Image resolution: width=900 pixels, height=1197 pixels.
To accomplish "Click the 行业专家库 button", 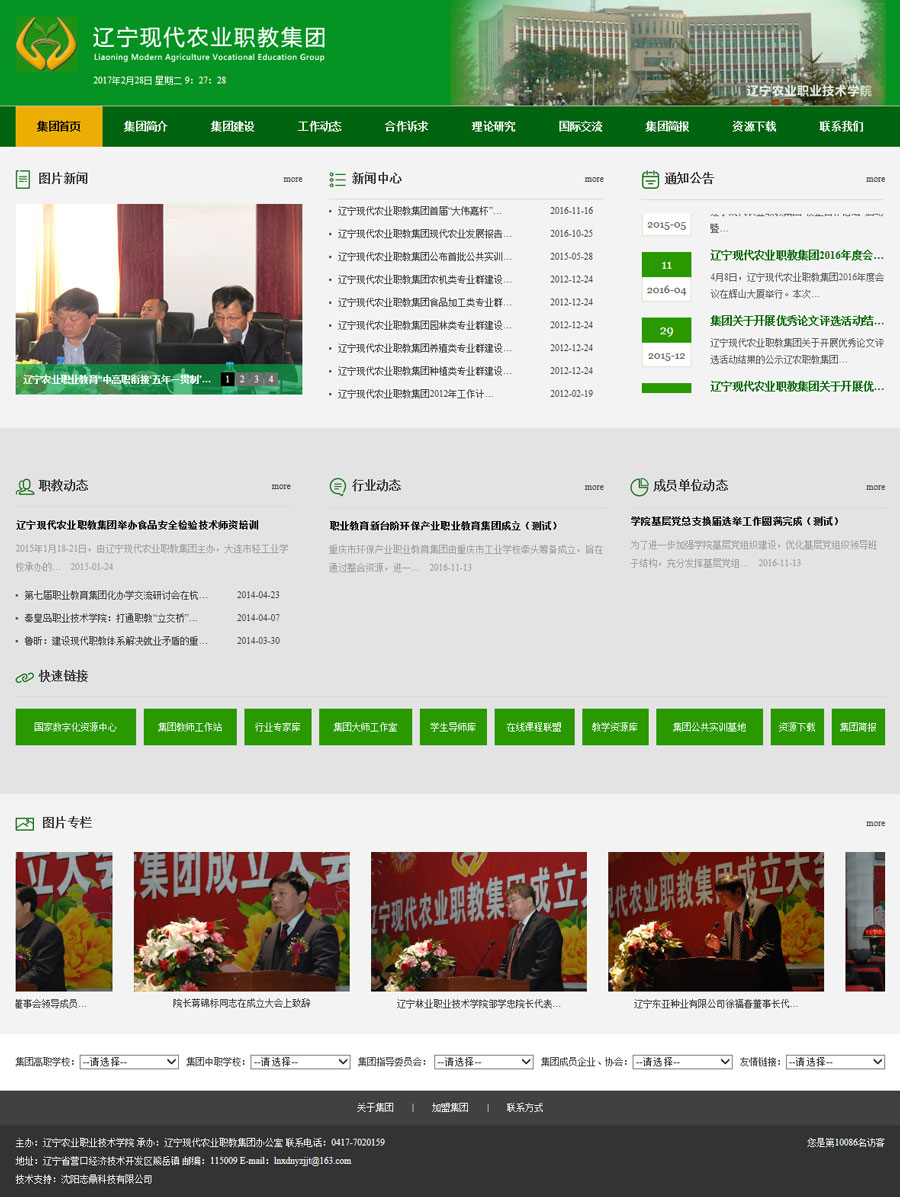I will [x=278, y=727].
